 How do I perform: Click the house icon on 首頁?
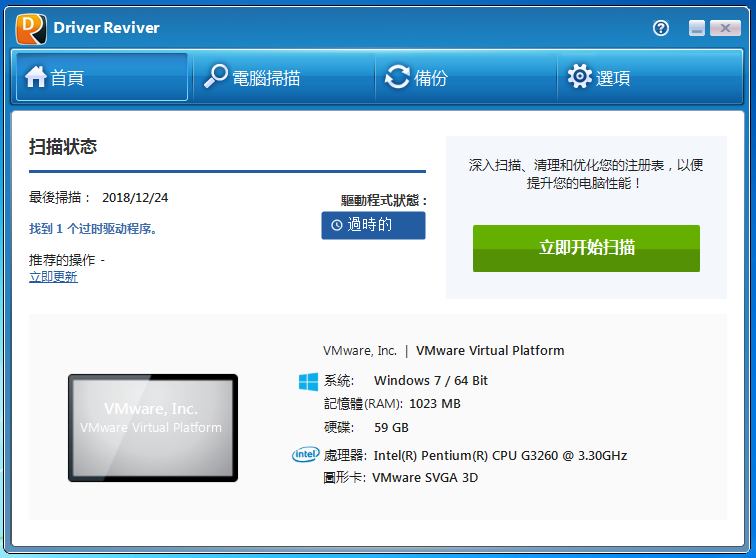(36, 77)
